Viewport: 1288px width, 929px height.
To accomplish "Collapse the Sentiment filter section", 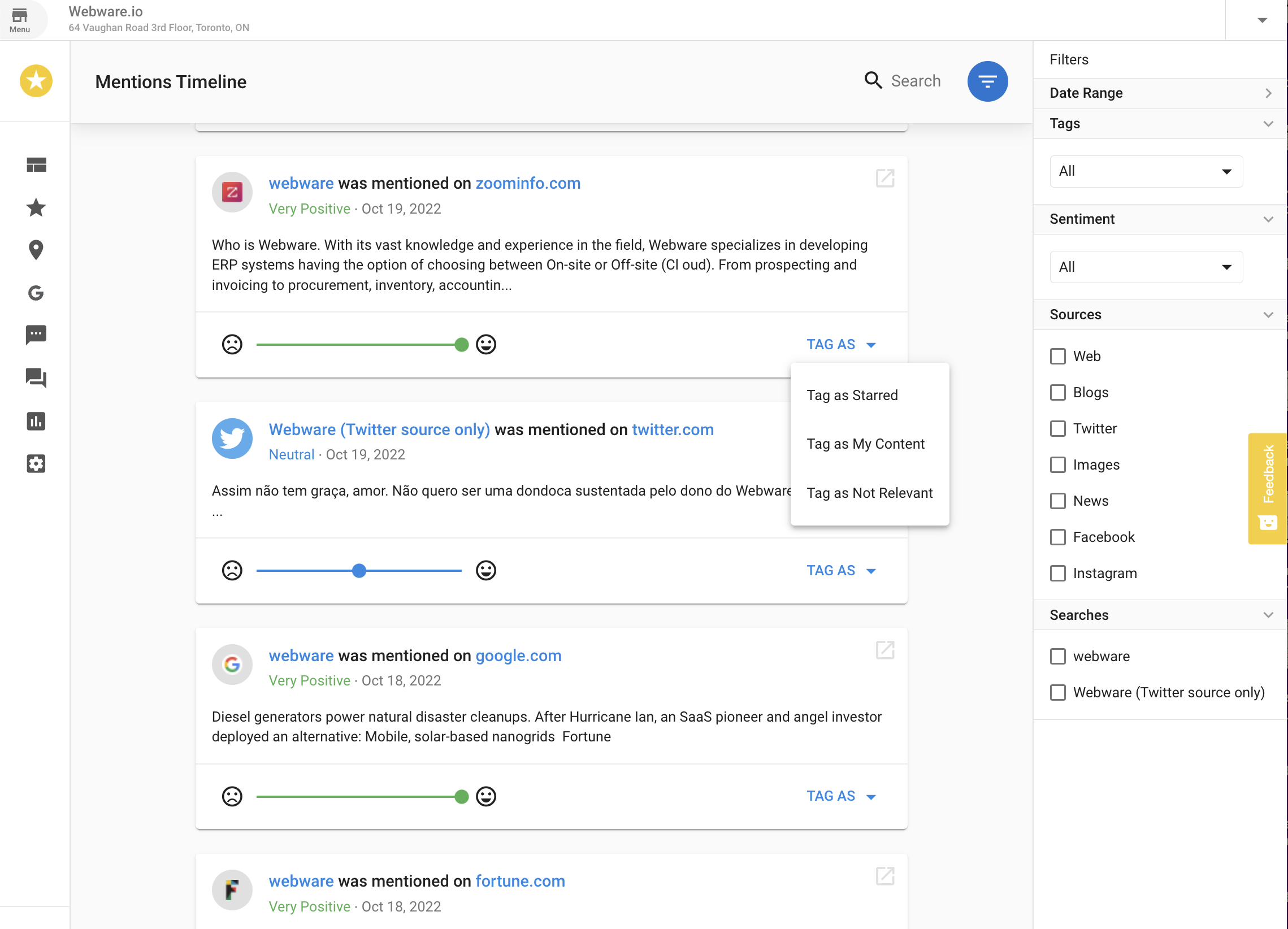I will pyautogui.click(x=1160, y=219).
